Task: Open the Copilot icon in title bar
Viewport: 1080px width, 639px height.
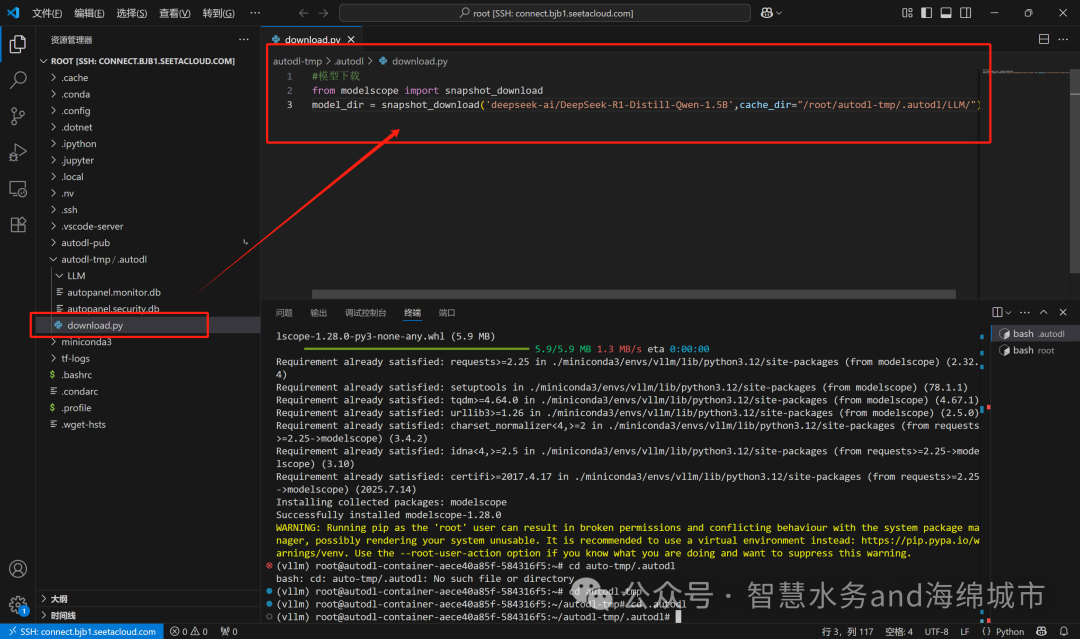Action: [767, 12]
